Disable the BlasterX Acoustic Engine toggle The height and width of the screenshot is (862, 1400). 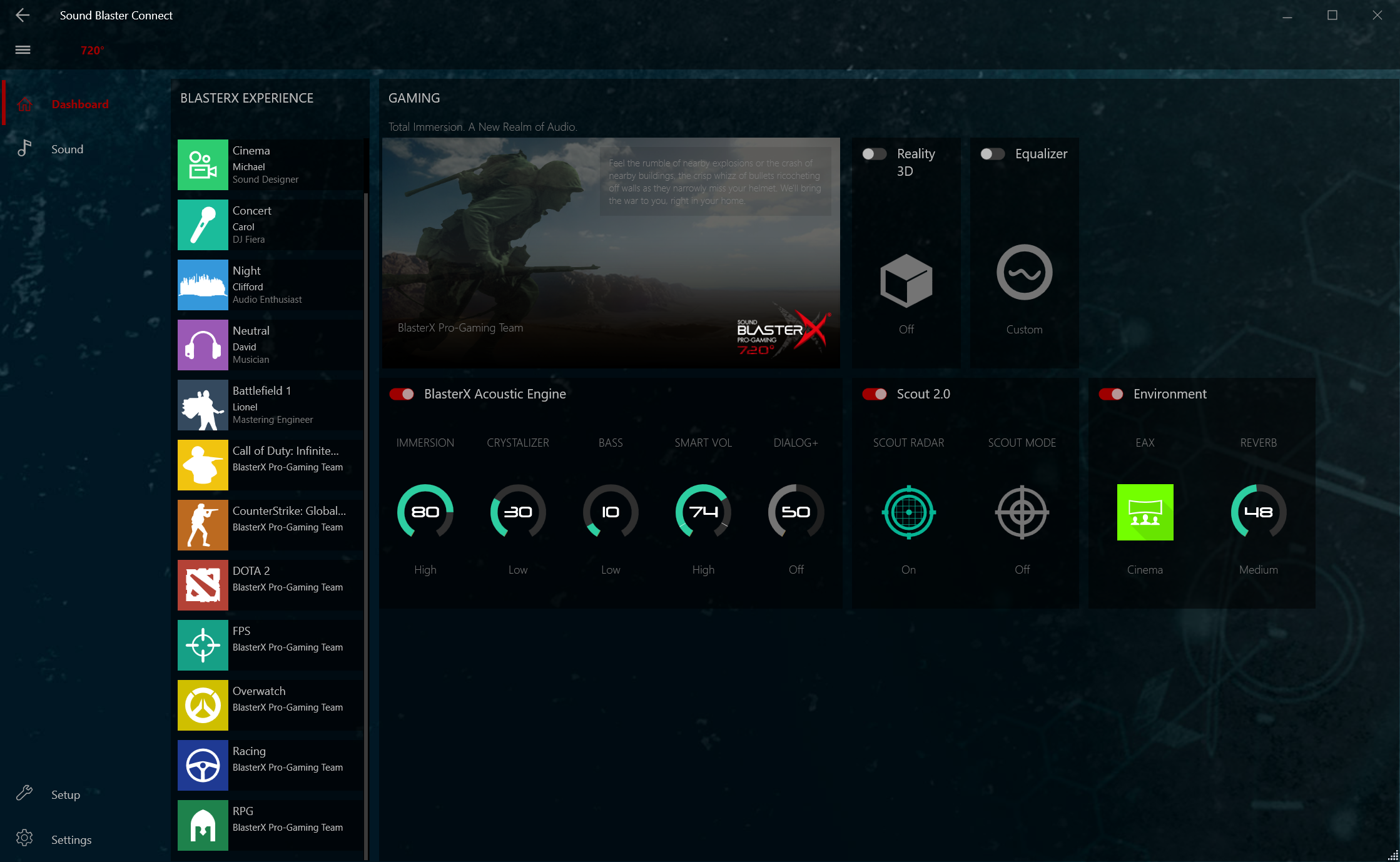pyautogui.click(x=401, y=394)
